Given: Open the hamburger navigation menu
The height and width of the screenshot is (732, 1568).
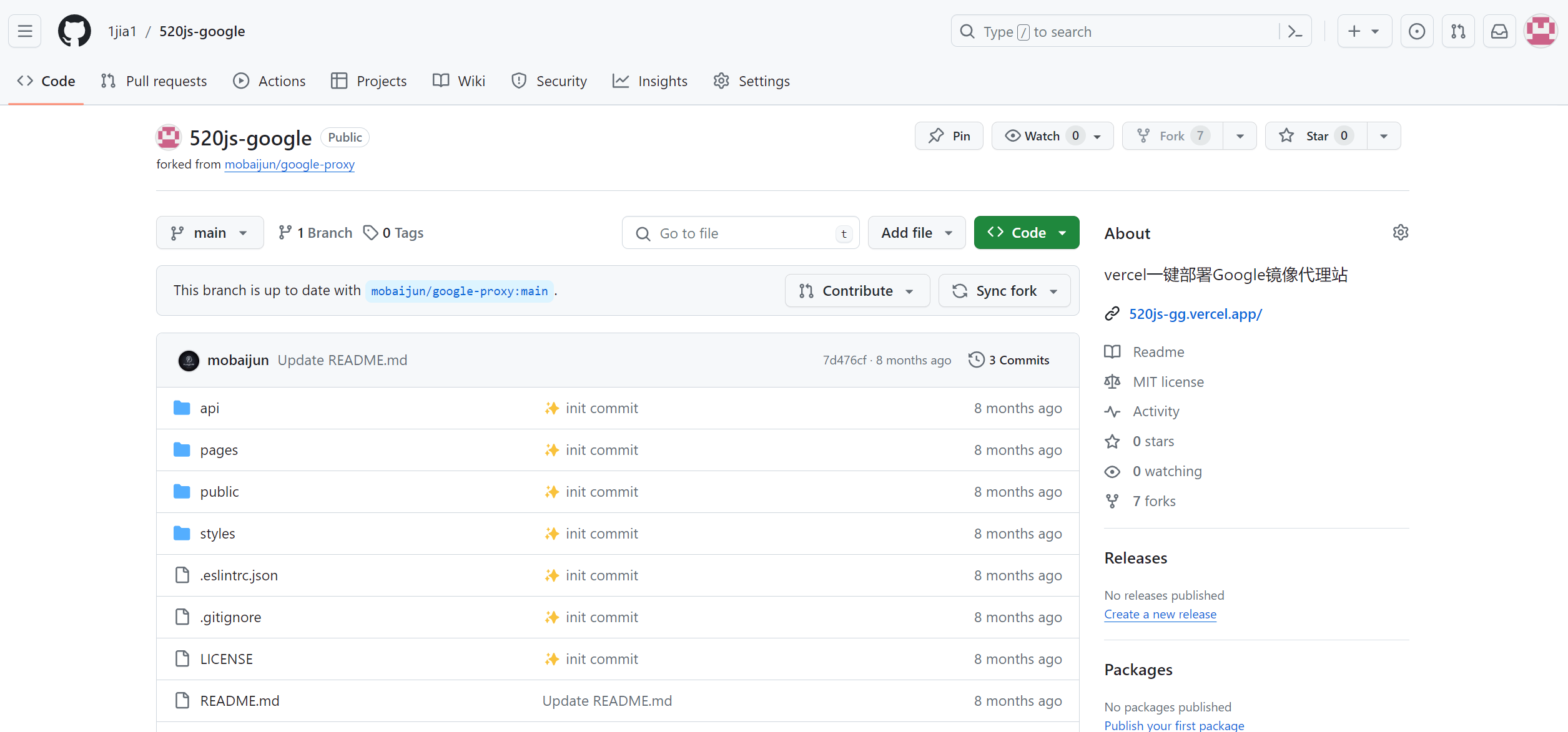Looking at the screenshot, I should [x=25, y=31].
